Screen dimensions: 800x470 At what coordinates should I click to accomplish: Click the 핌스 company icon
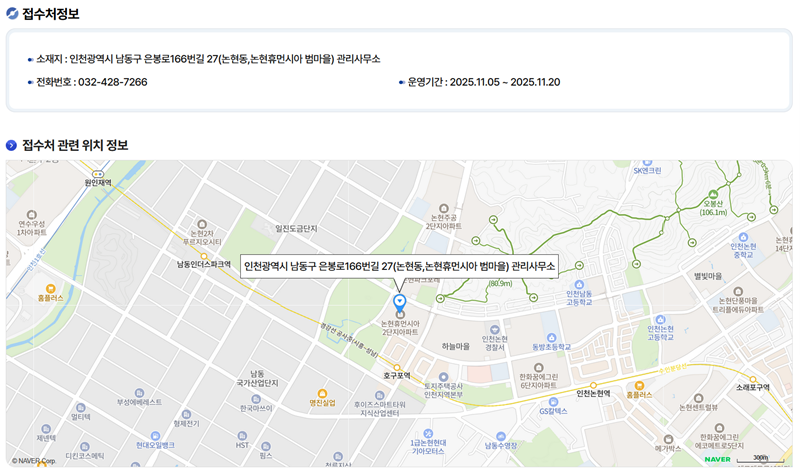[x=265, y=447]
